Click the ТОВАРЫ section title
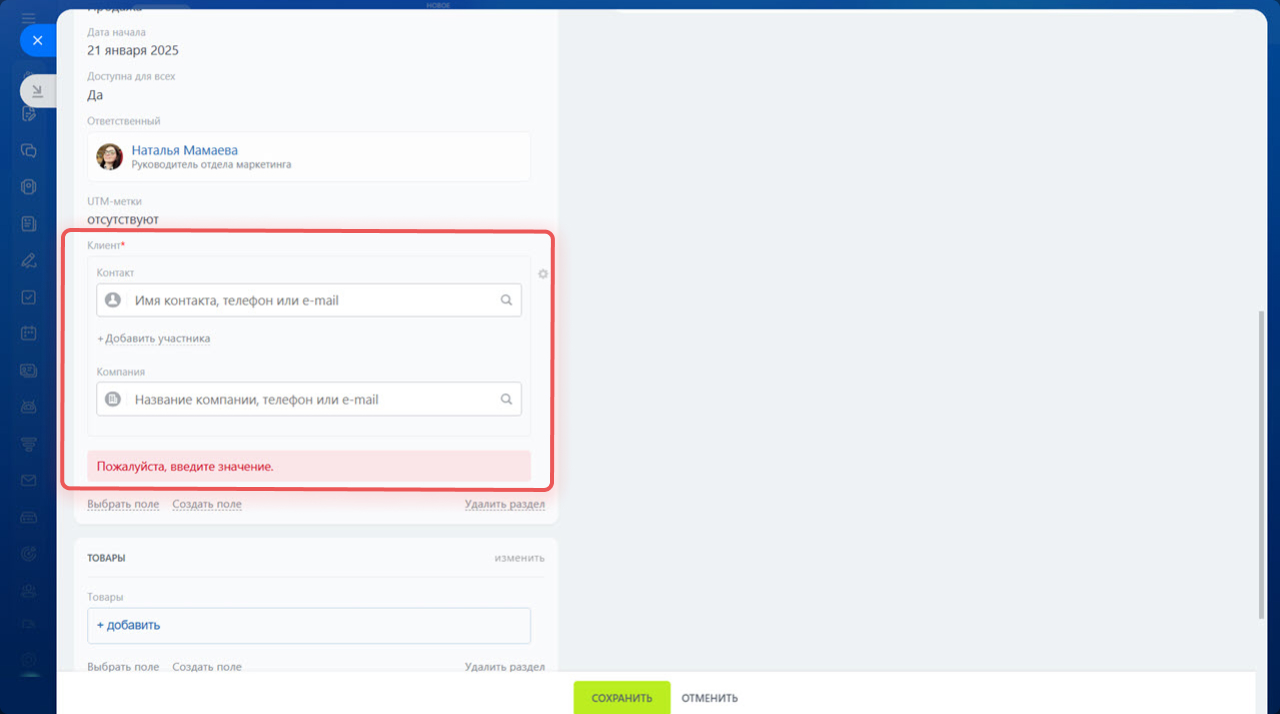1280x714 pixels. [x=106, y=558]
